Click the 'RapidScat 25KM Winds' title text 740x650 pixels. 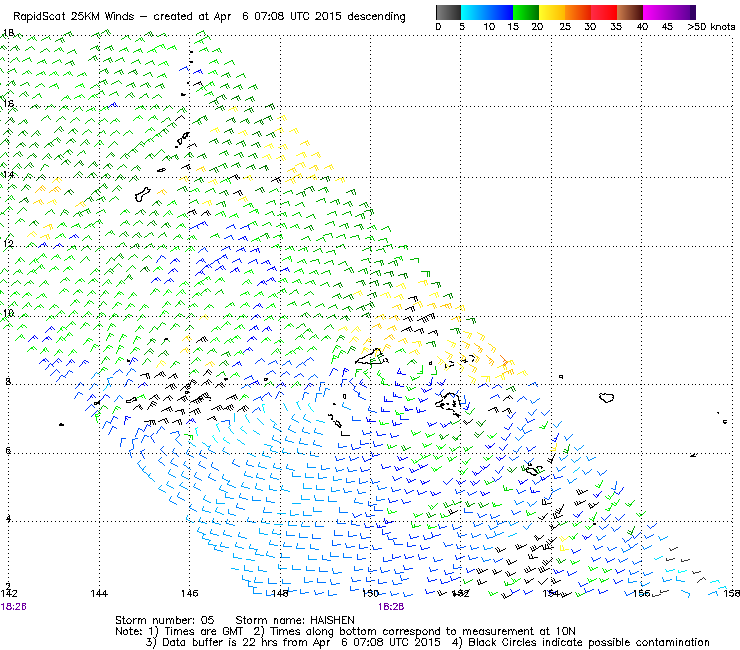[x=74, y=17]
